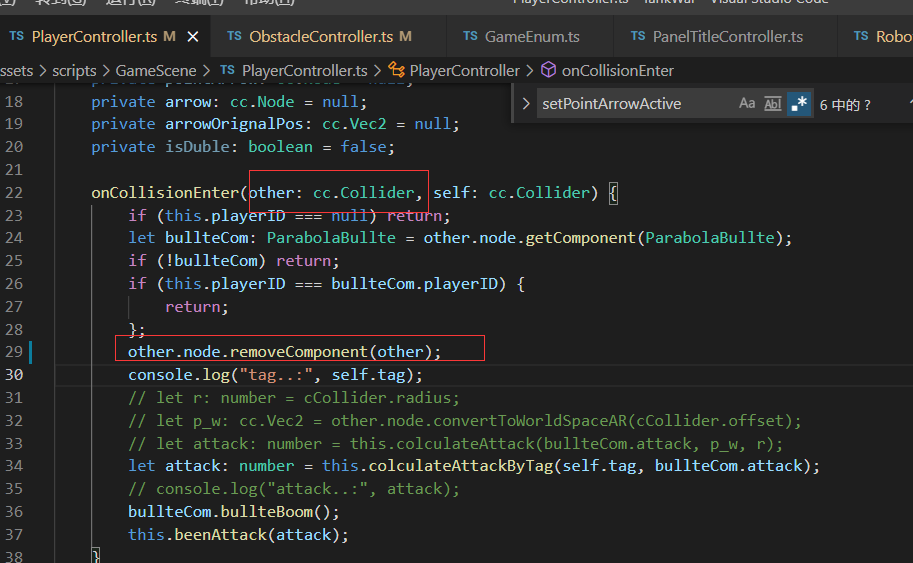913x563 pixels.
Task: Click onCollisionEnter method breadcrumb
Action: pos(617,71)
